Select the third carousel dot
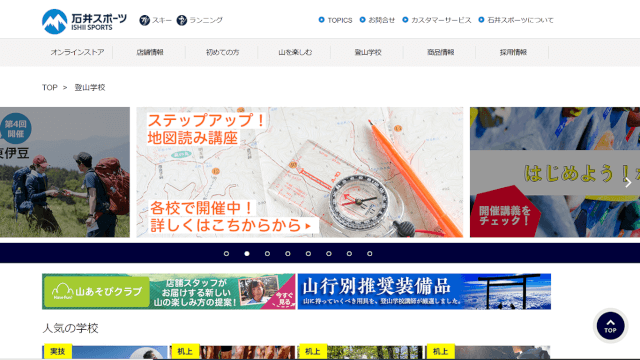The height and width of the screenshot is (360, 640). tap(267, 253)
